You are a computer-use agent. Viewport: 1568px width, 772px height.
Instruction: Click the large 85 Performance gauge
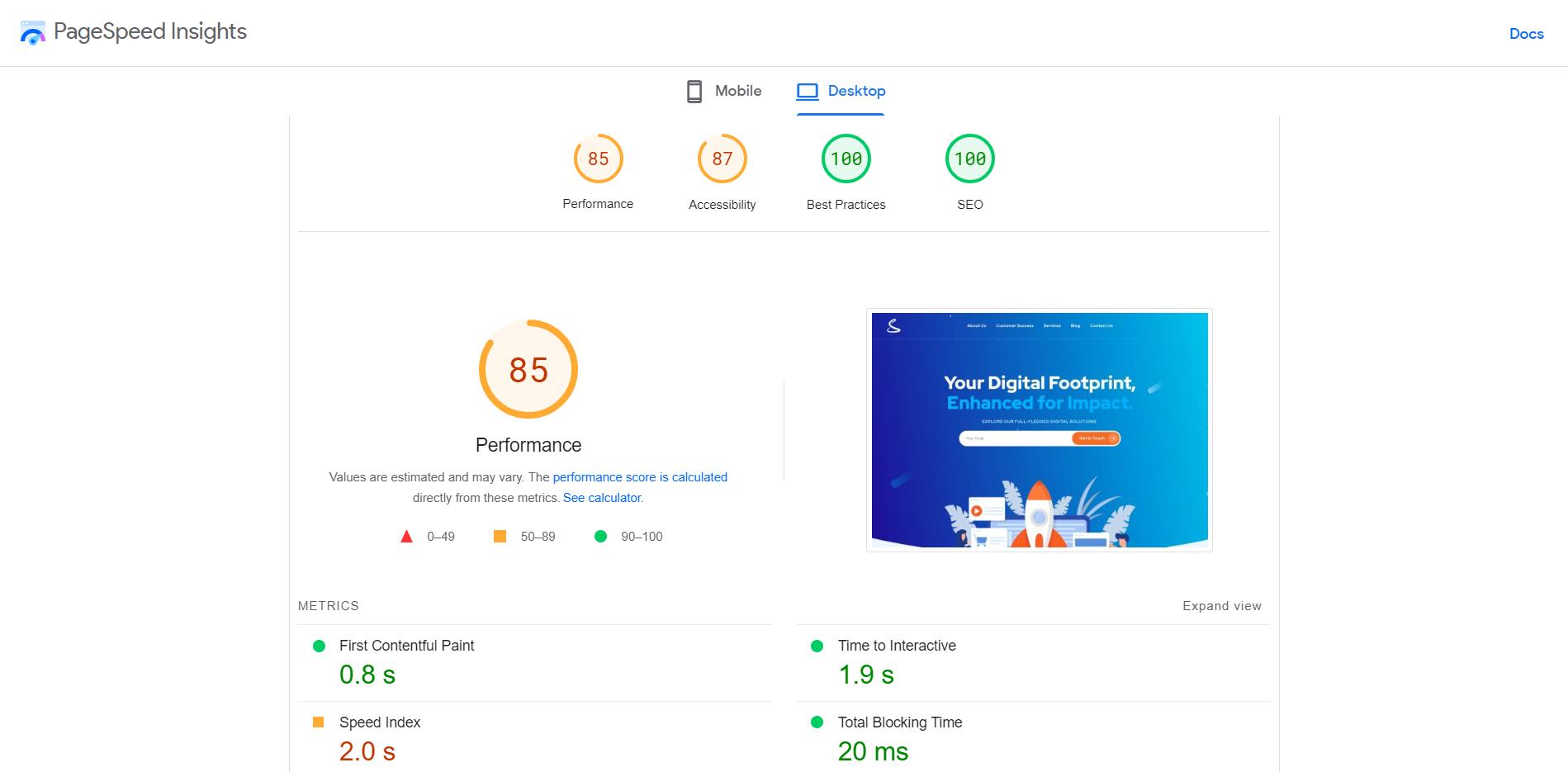pyautogui.click(x=528, y=369)
